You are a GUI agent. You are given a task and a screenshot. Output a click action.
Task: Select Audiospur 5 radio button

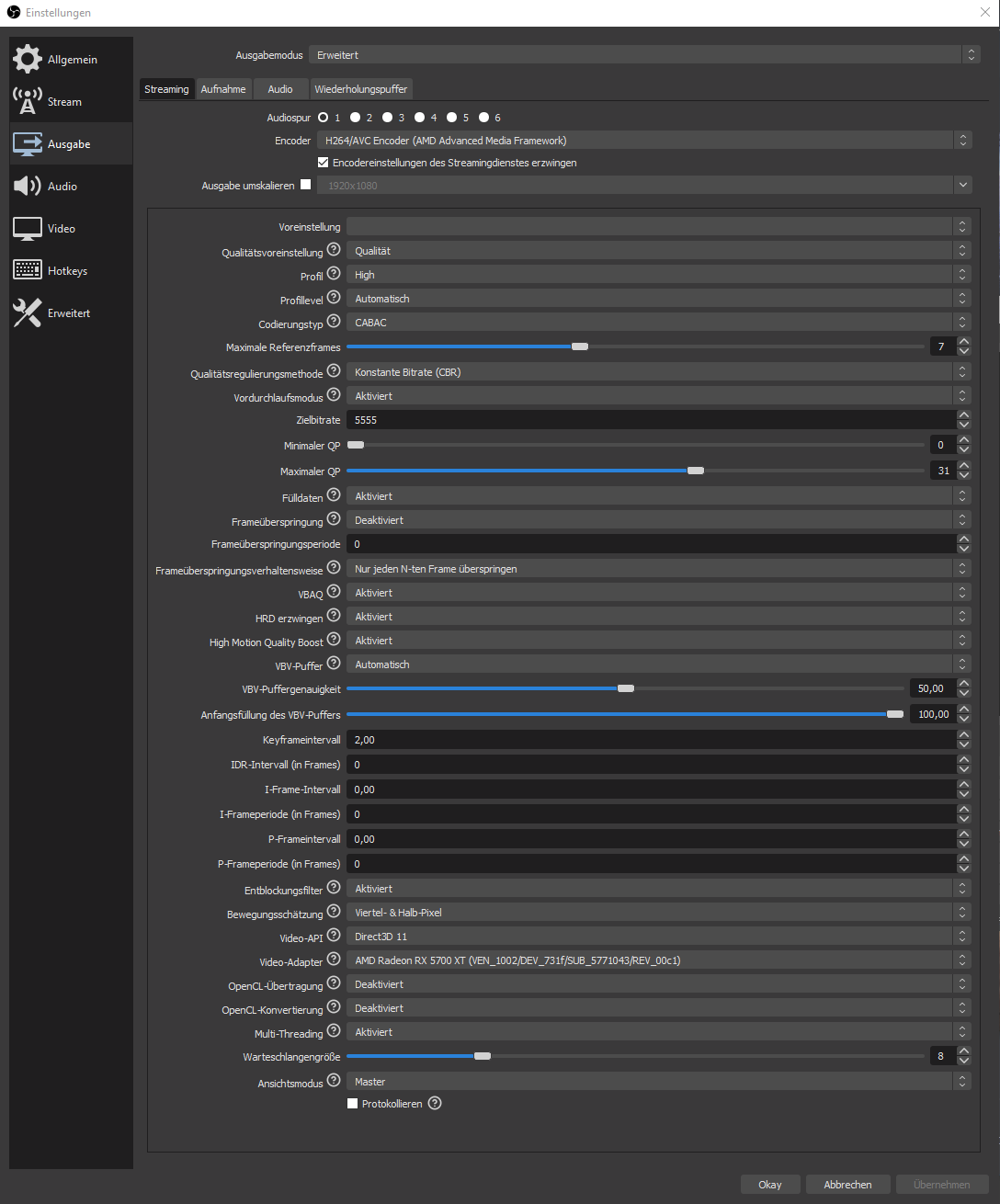pyautogui.click(x=452, y=118)
